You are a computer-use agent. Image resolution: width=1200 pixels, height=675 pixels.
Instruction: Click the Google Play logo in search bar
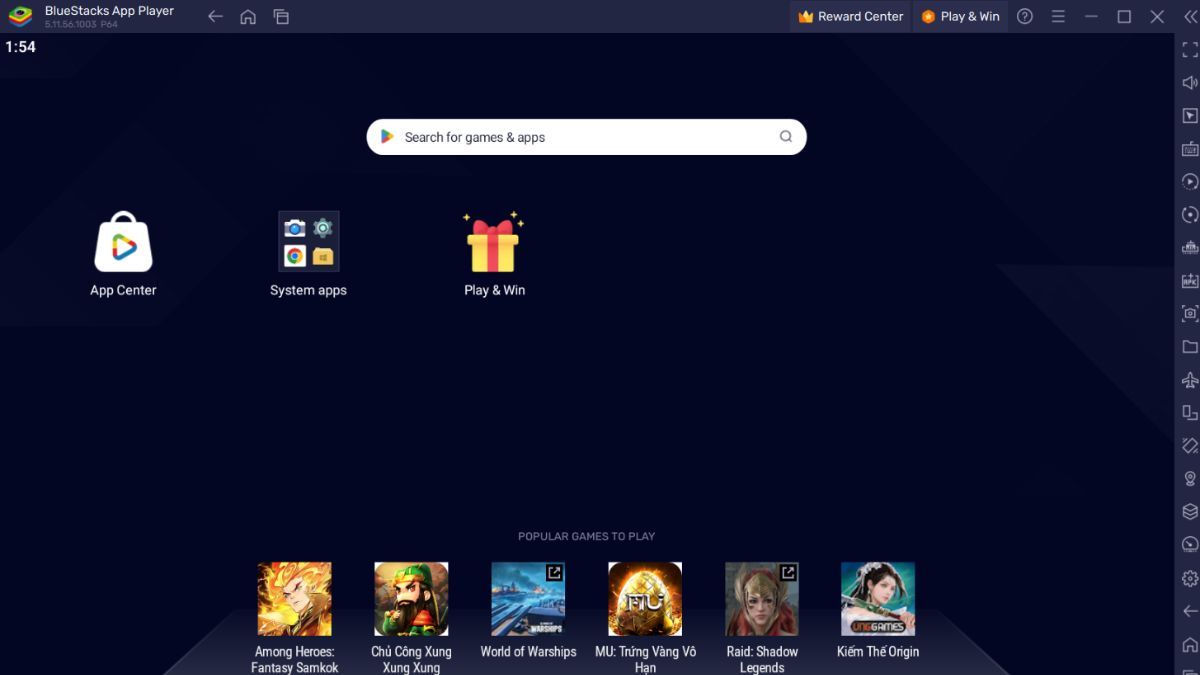click(x=387, y=137)
